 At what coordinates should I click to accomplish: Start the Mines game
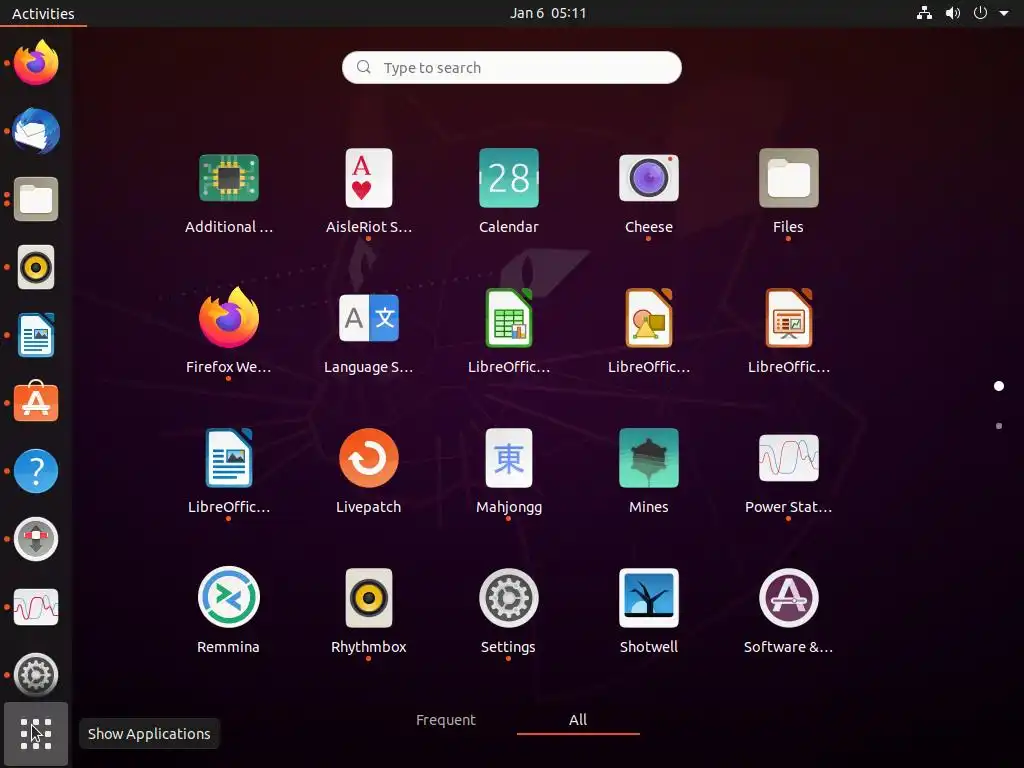coord(648,458)
